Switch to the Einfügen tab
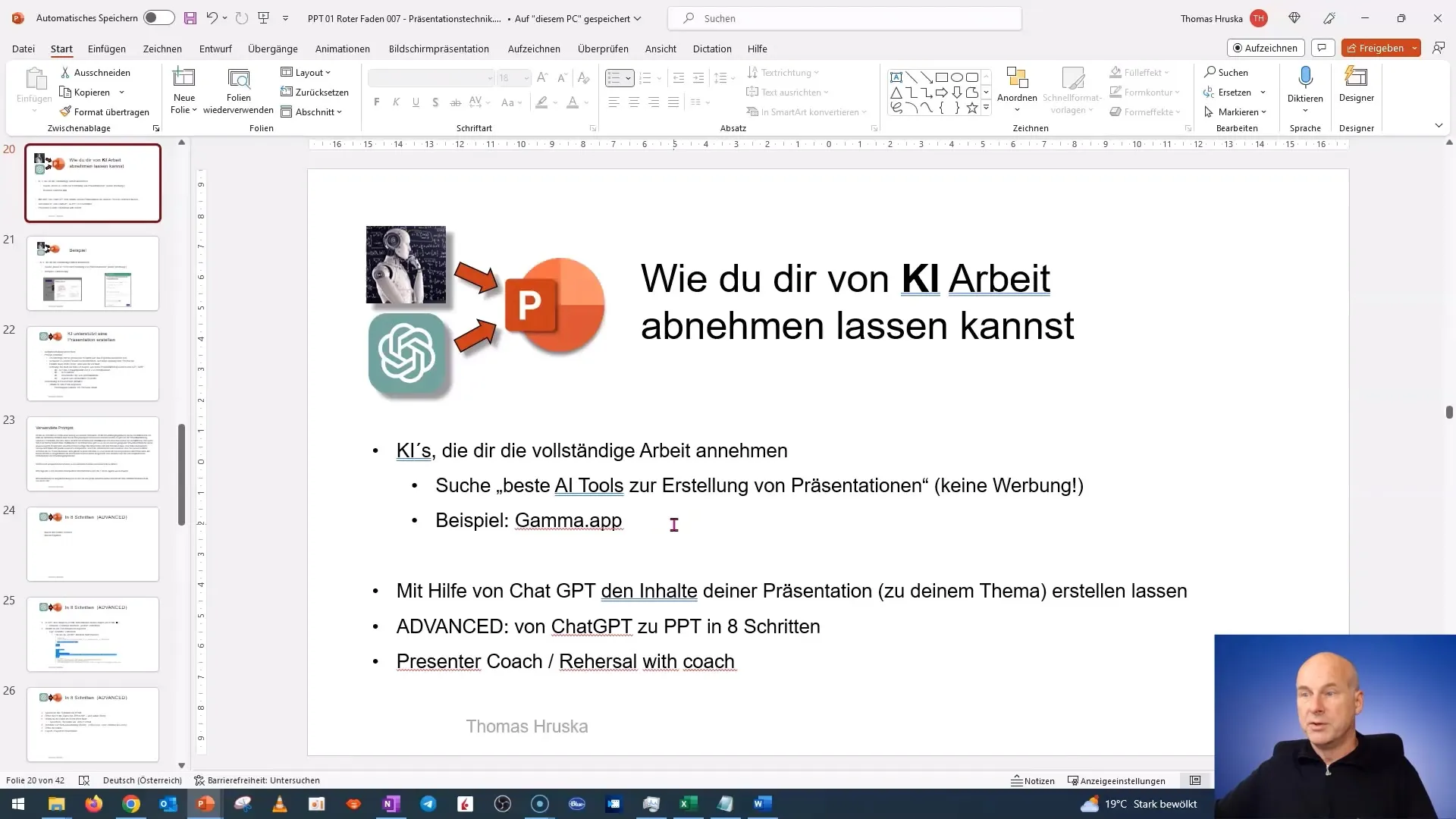The width and height of the screenshot is (1456, 819). click(107, 49)
